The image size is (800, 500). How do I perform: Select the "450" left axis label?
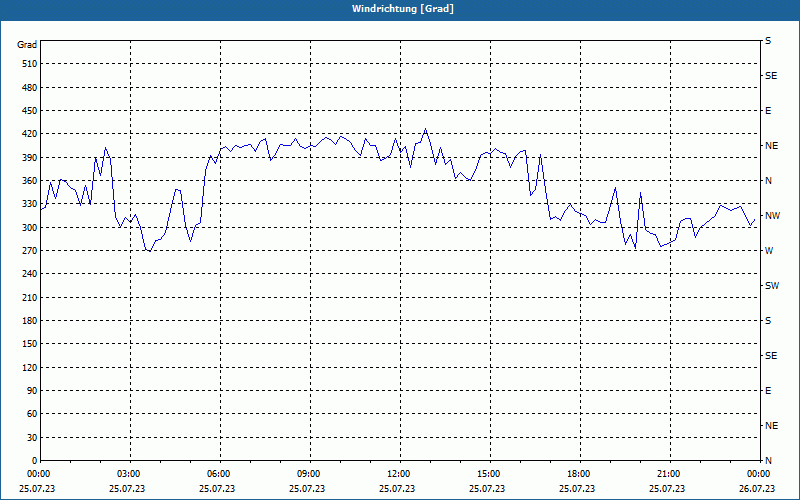30,111
